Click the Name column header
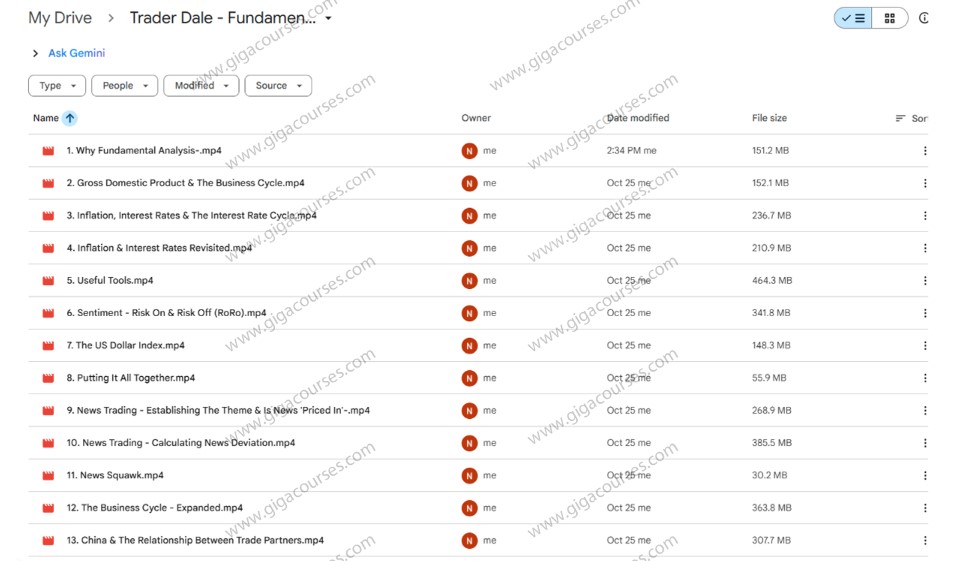957x561 pixels. (46, 118)
